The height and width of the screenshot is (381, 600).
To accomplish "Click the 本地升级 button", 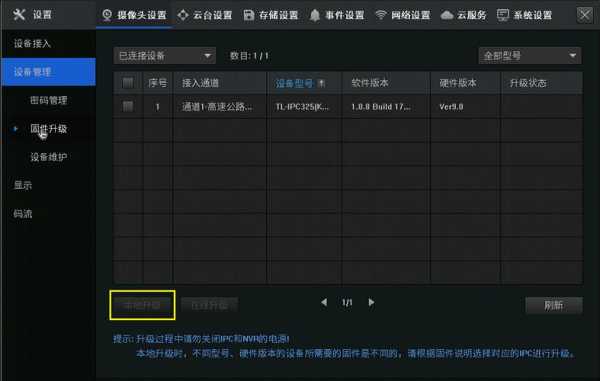I will (142, 305).
